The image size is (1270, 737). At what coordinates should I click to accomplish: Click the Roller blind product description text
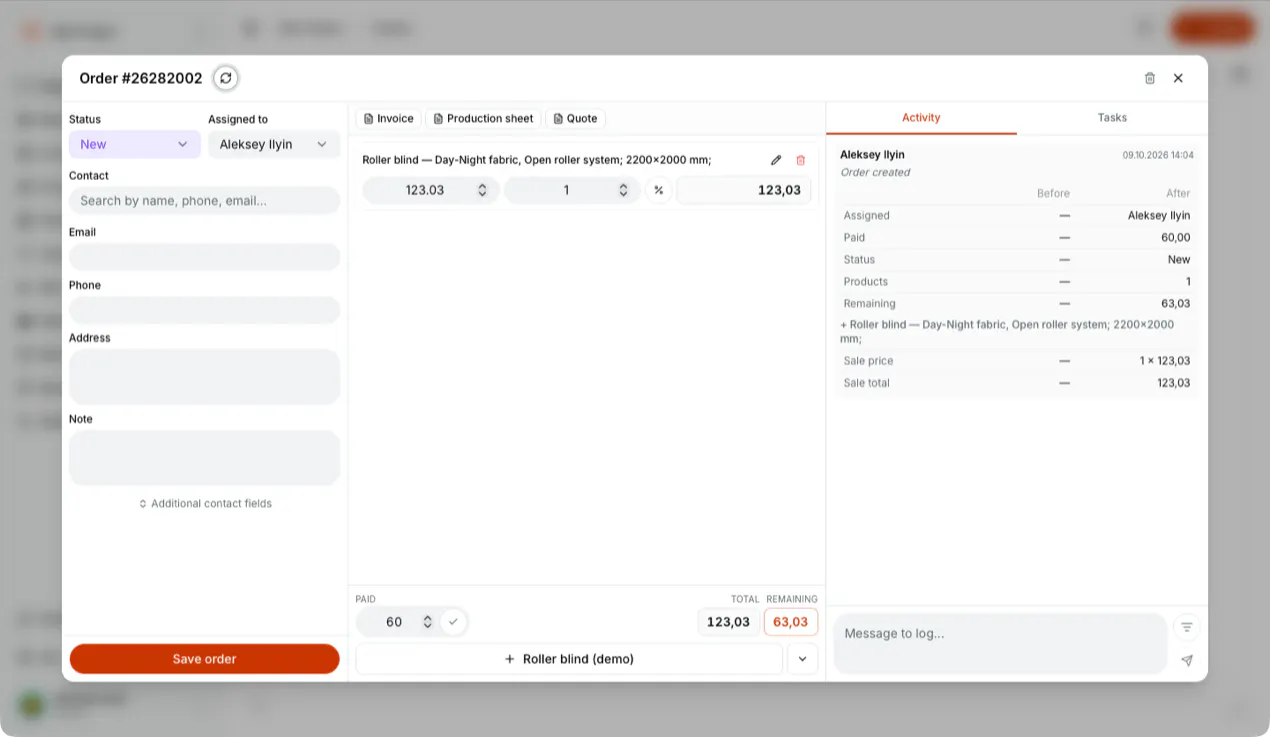[537, 160]
